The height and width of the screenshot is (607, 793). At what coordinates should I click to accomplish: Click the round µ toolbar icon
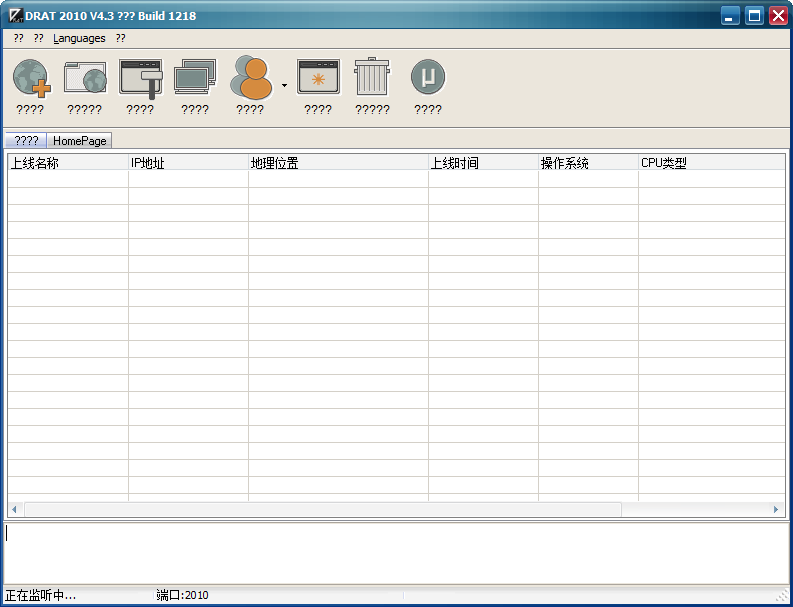[x=428, y=78]
